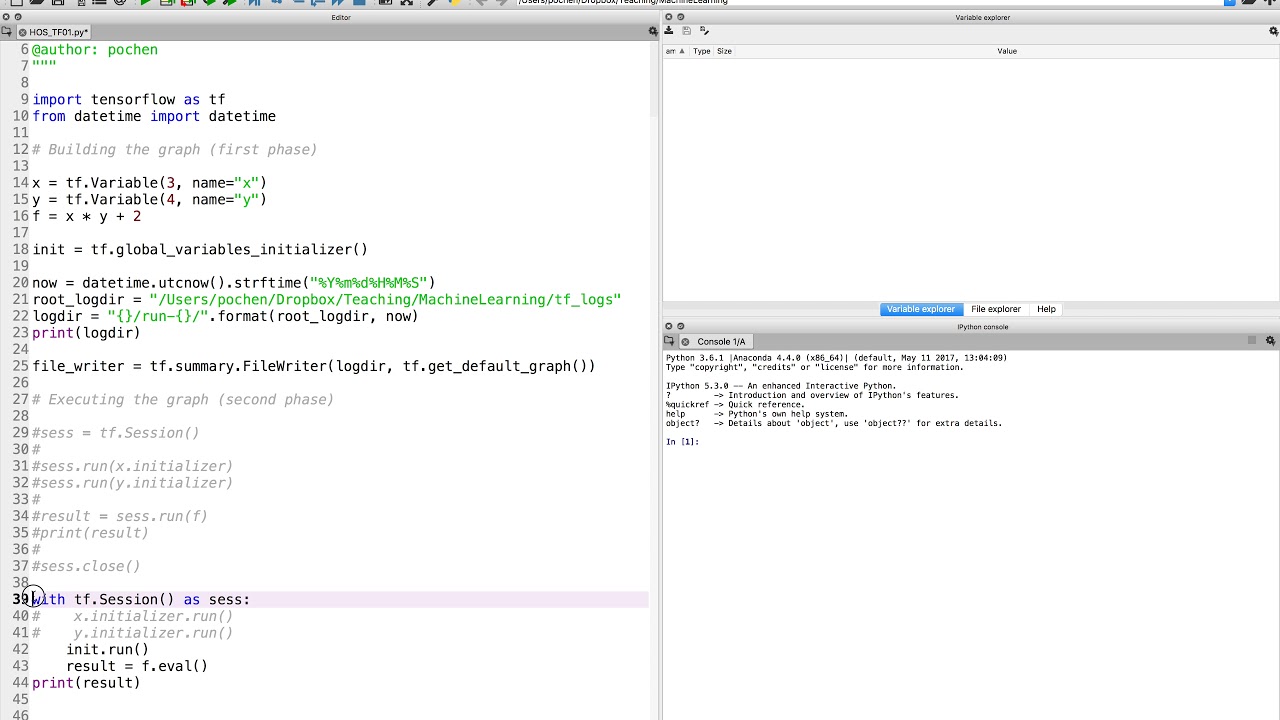Viewport: 1280px width, 720px height.
Task: Undock the Variable explorer pane
Action: coord(681,17)
